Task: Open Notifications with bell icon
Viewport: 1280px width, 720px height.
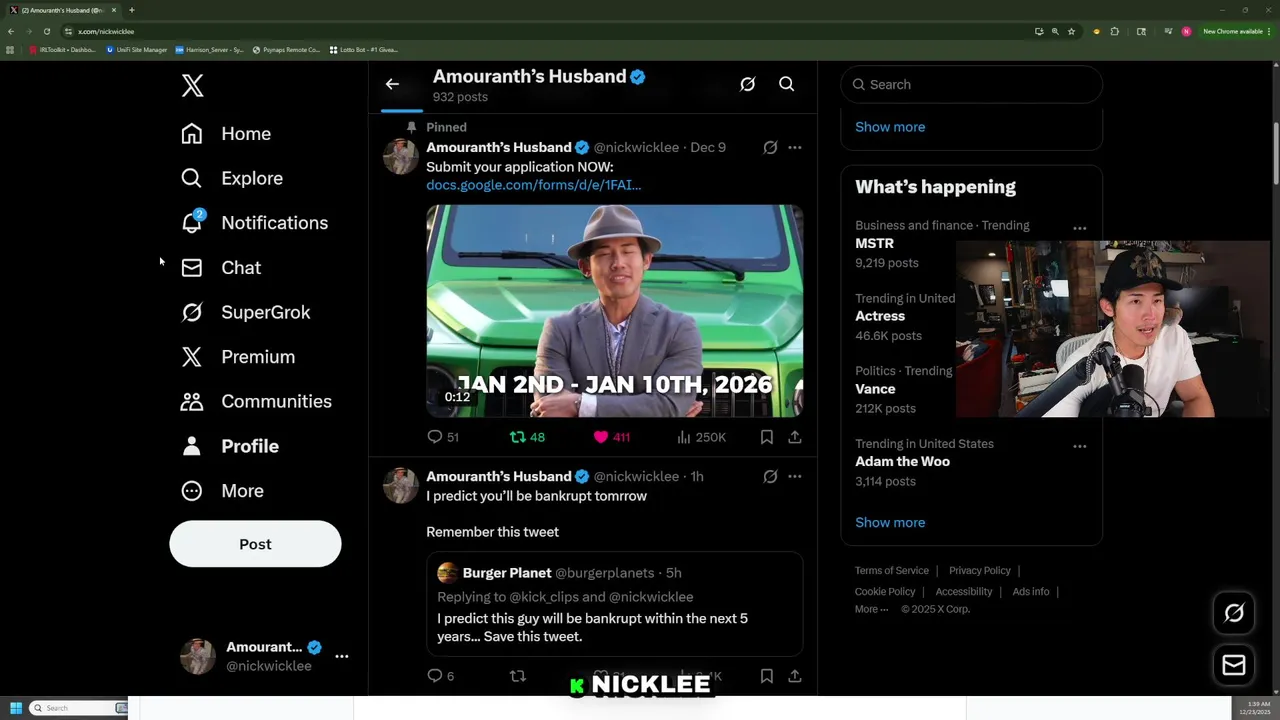Action: [254, 223]
